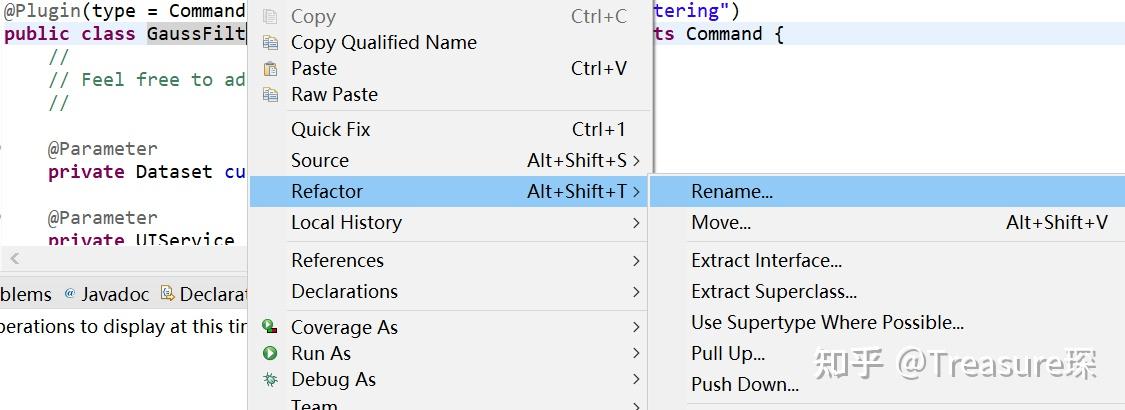
Task: Click the Paste clipboard icon
Action: [270, 69]
